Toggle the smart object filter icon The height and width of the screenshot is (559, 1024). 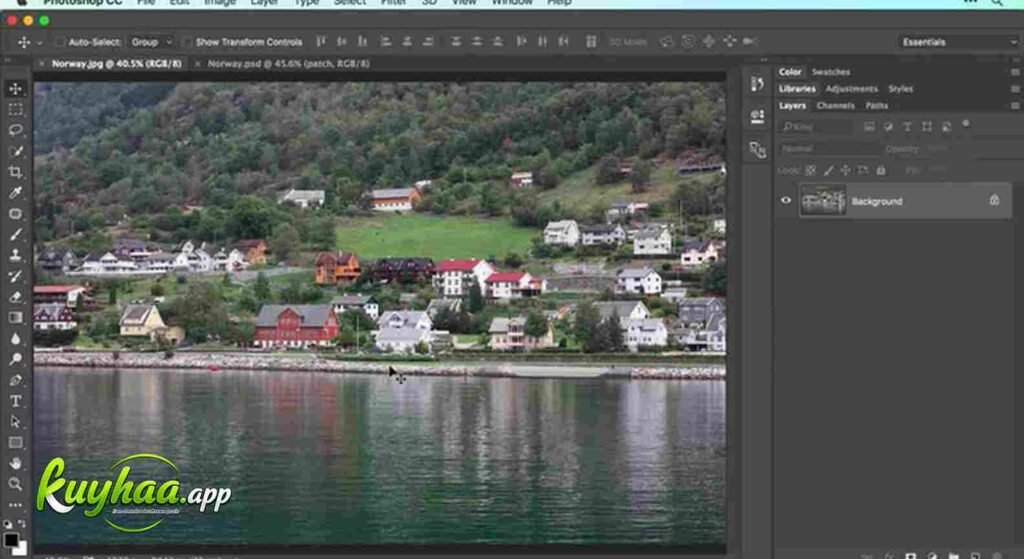tap(946, 127)
